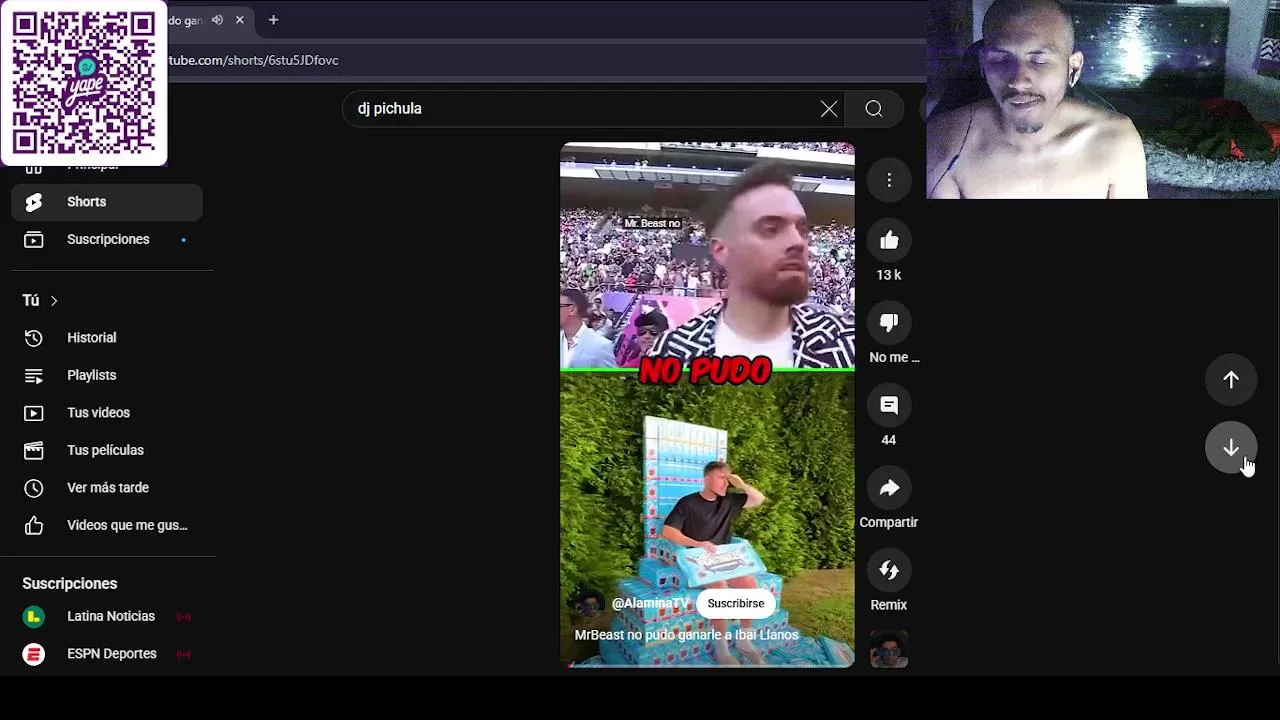1280x720 pixels.
Task: Click the browser address bar URL
Action: pos(253,60)
